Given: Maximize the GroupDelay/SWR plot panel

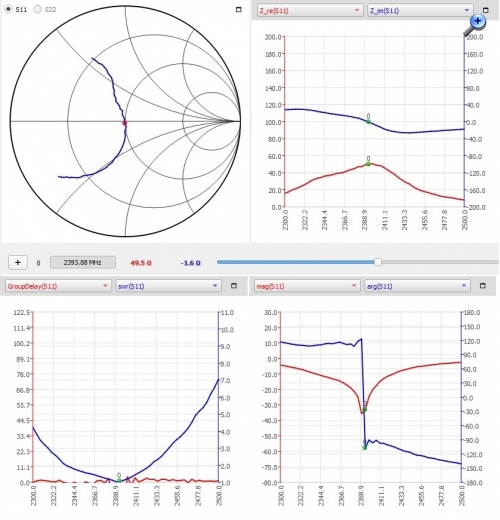Looking at the screenshot, I should coord(234,286).
